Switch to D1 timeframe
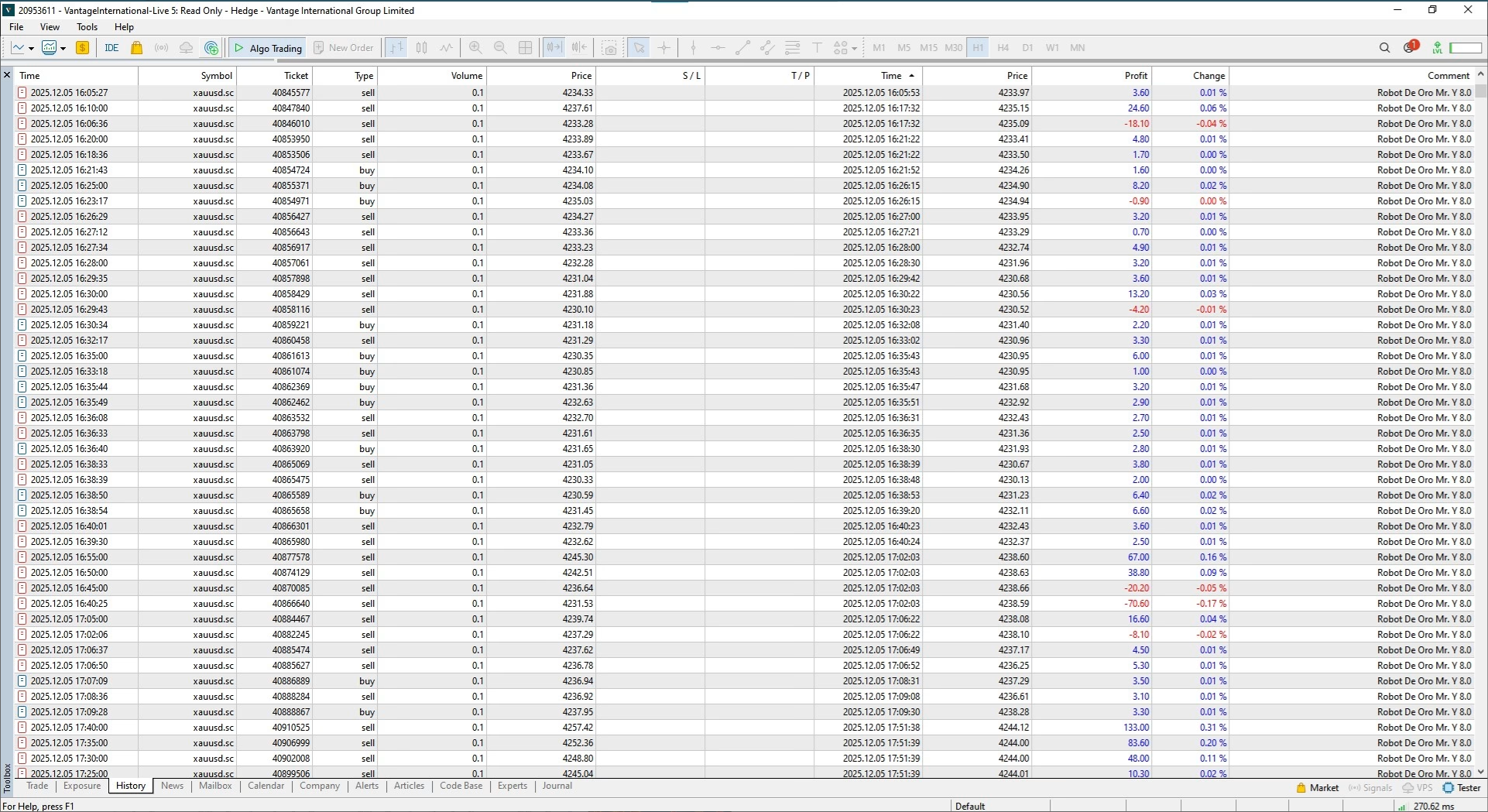This screenshot has width=1488, height=812. (1027, 48)
